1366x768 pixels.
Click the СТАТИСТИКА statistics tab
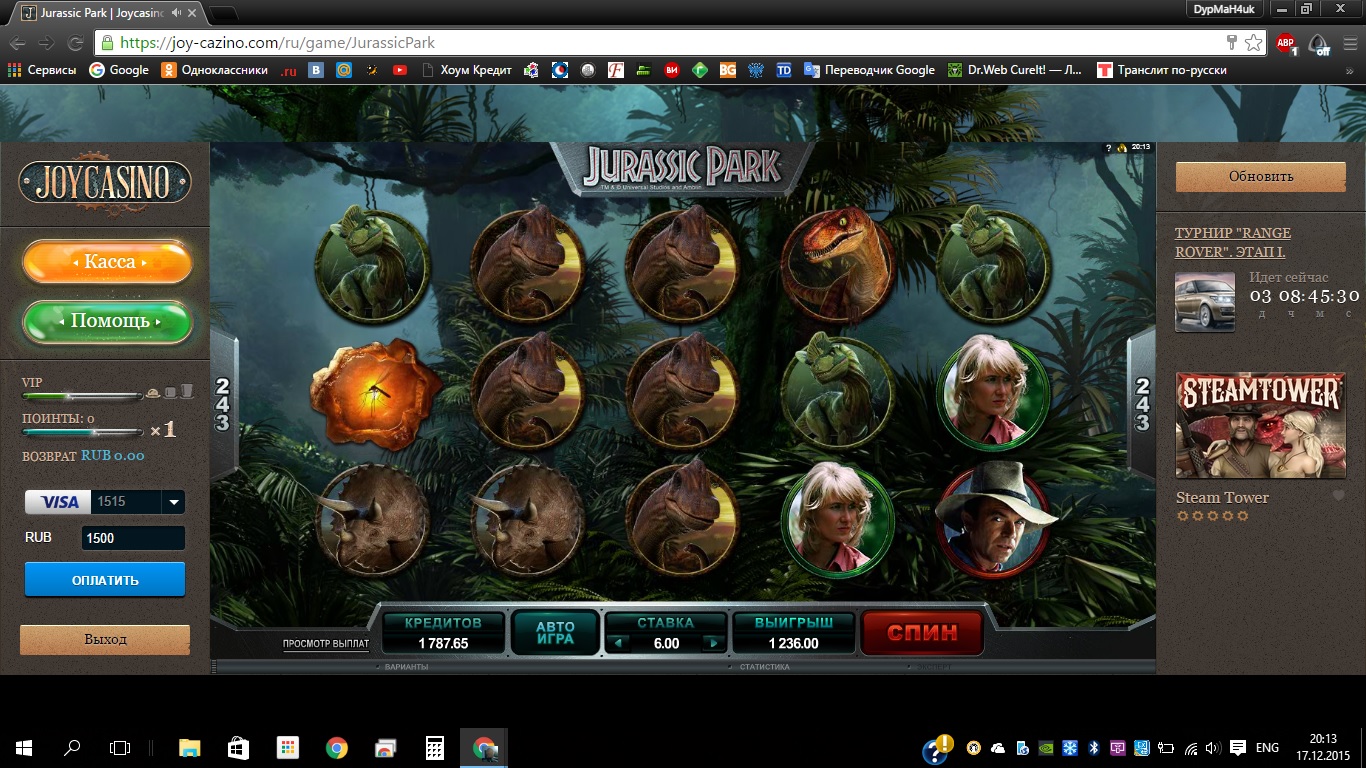coord(765,666)
